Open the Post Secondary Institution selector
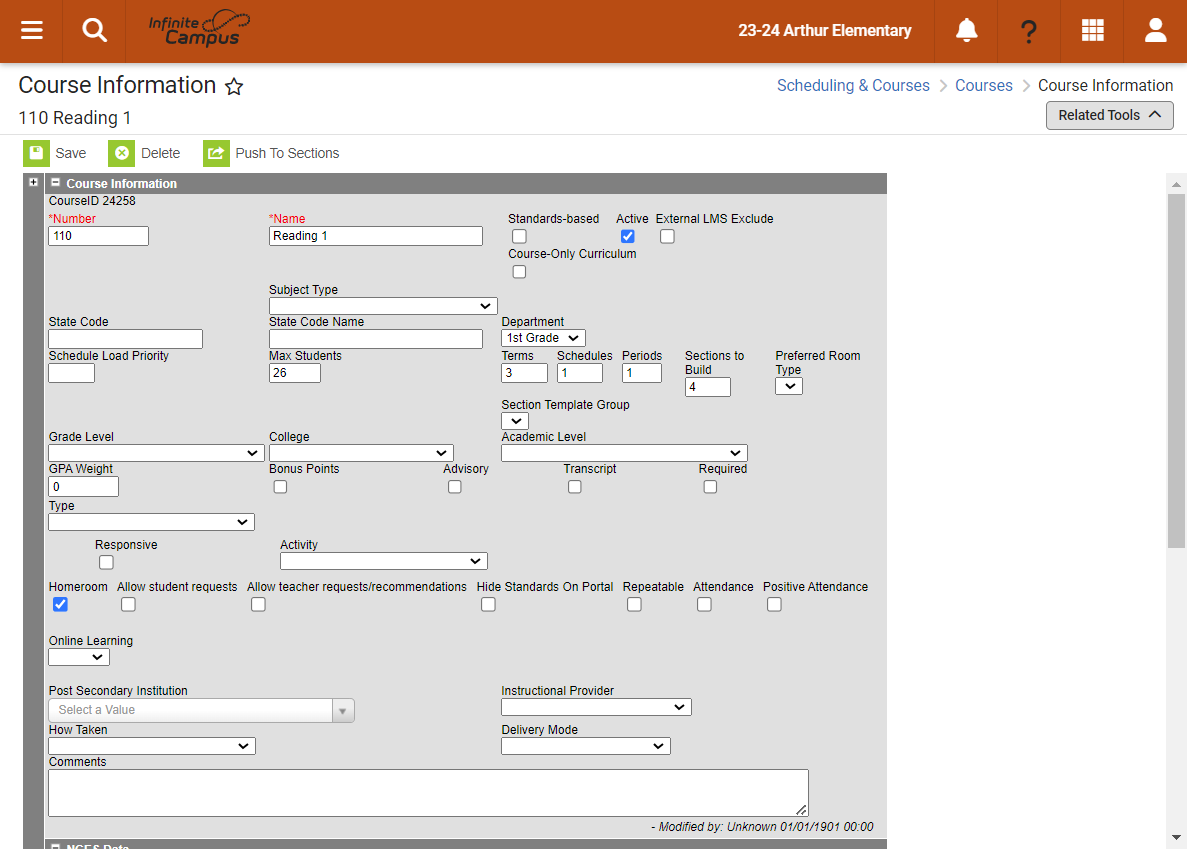1187x849 pixels. [201, 710]
